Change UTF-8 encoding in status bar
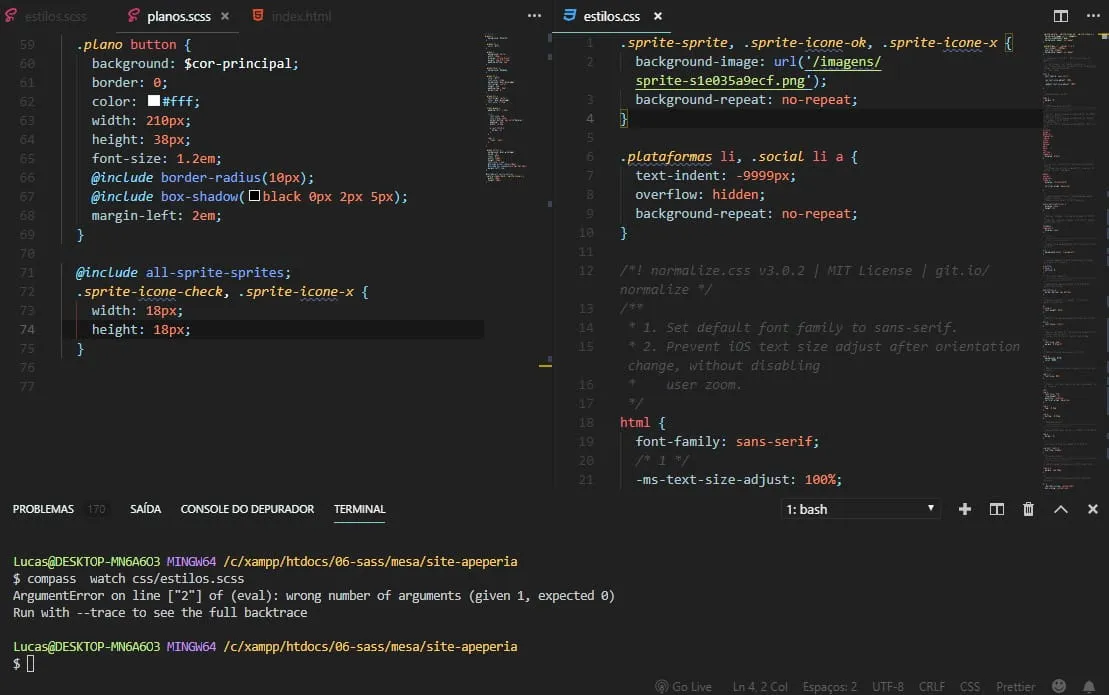 pyautogui.click(x=887, y=687)
